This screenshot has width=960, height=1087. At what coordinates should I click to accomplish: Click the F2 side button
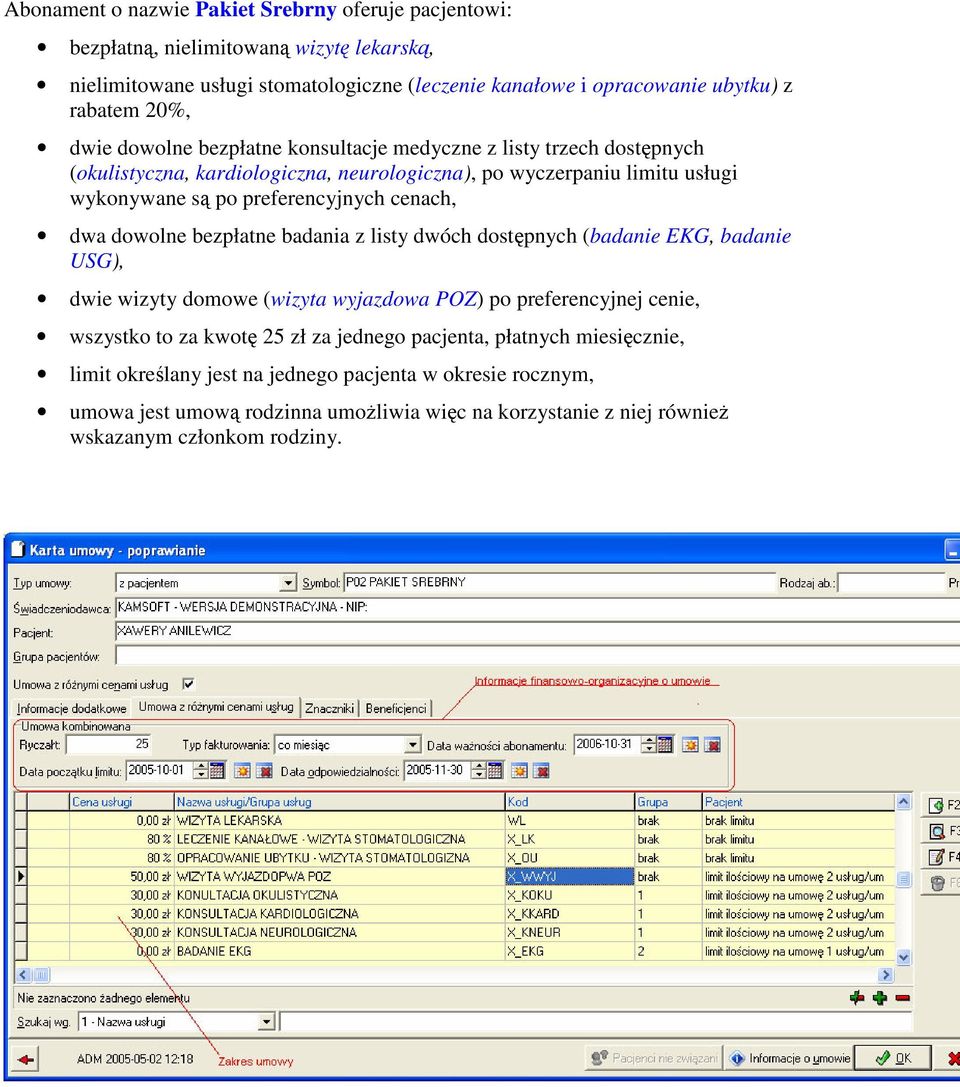[x=943, y=805]
